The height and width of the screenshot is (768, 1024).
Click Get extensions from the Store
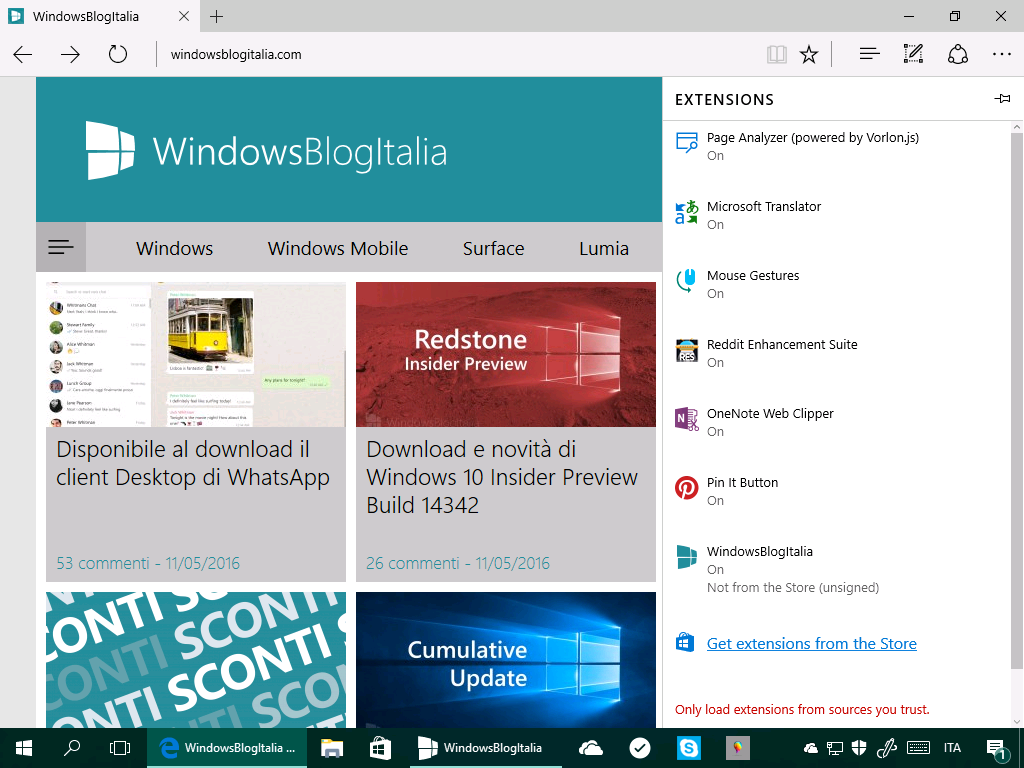812,644
